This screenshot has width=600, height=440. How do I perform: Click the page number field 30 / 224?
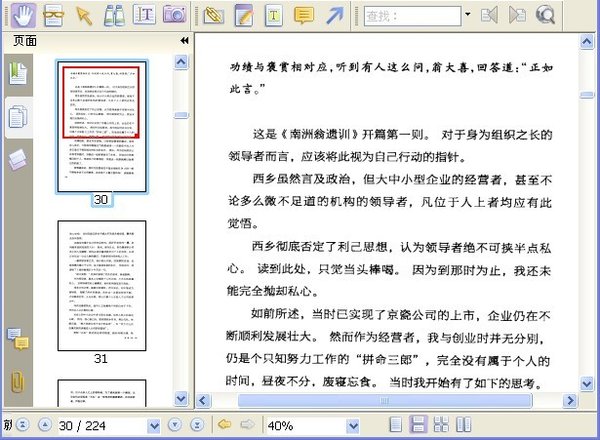click(x=102, y=425)
